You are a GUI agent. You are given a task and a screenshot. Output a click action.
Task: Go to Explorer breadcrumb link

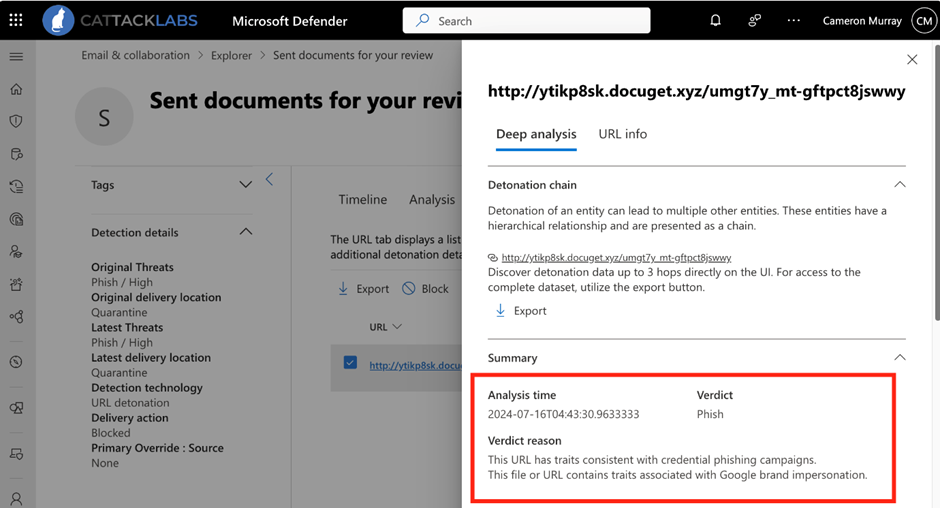[231, 55]
